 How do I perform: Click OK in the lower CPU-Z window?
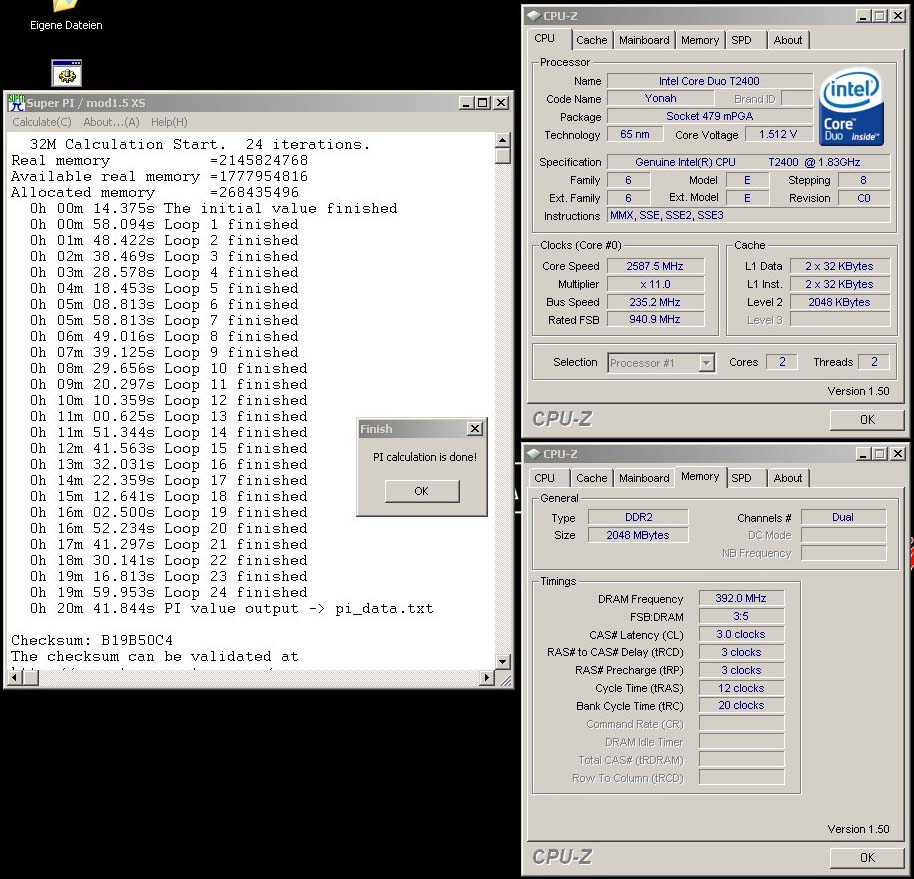867,857
